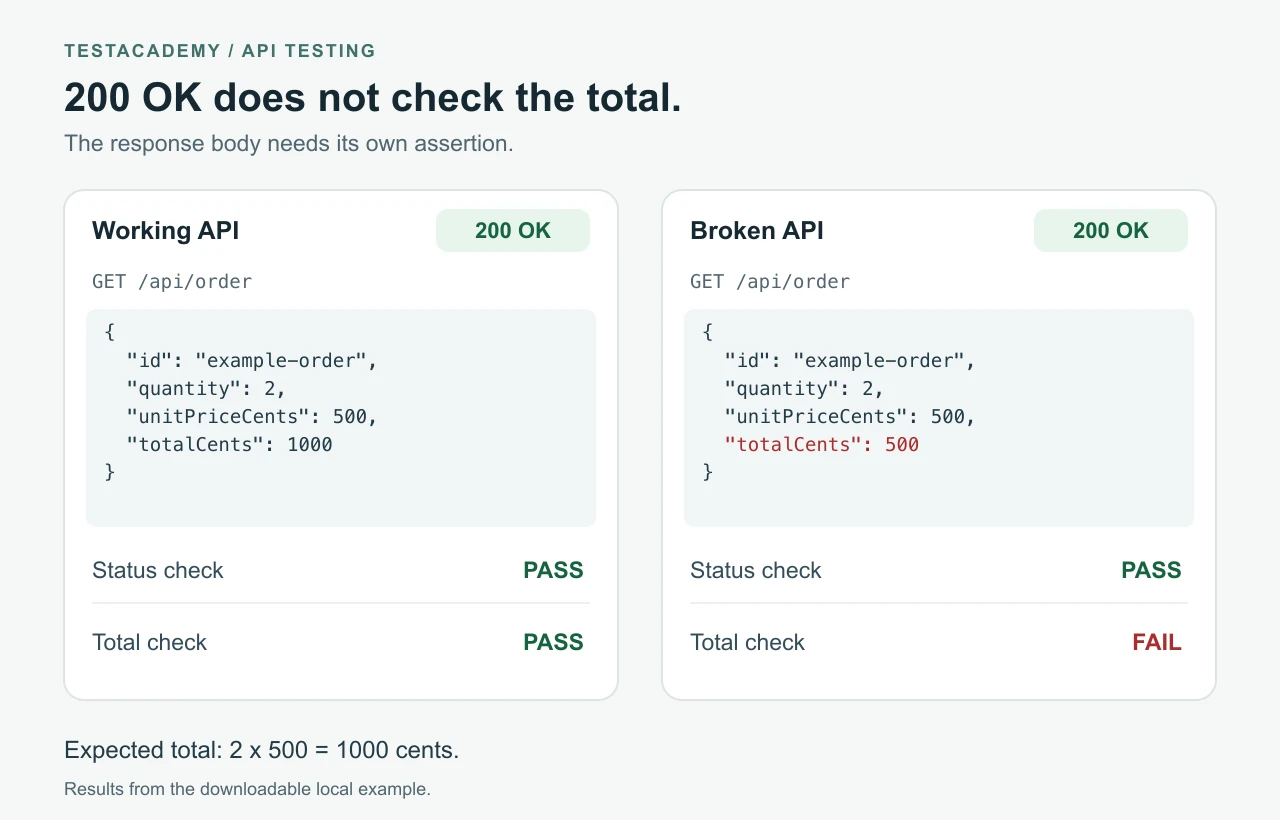Click the red "totalCents": 500 line
The width and height of the screenshot is (1280, 820).
tap(822, 444)
